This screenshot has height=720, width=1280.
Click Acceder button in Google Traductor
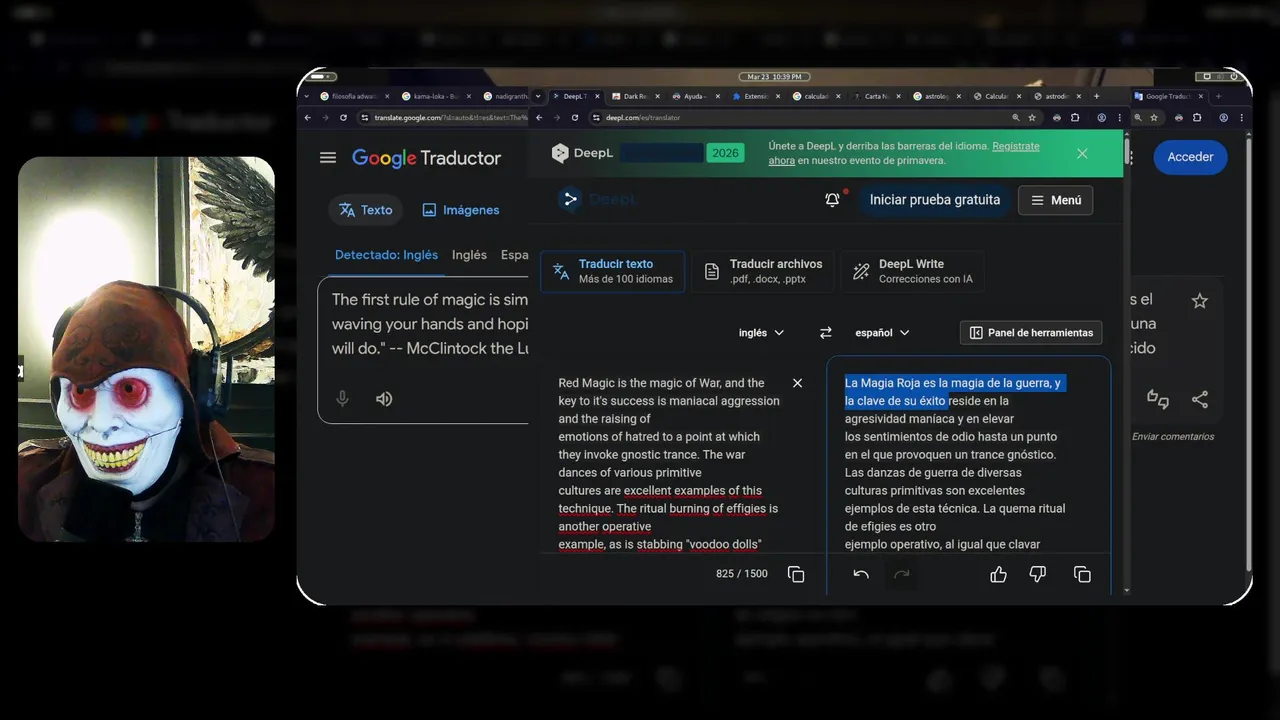1190,157
